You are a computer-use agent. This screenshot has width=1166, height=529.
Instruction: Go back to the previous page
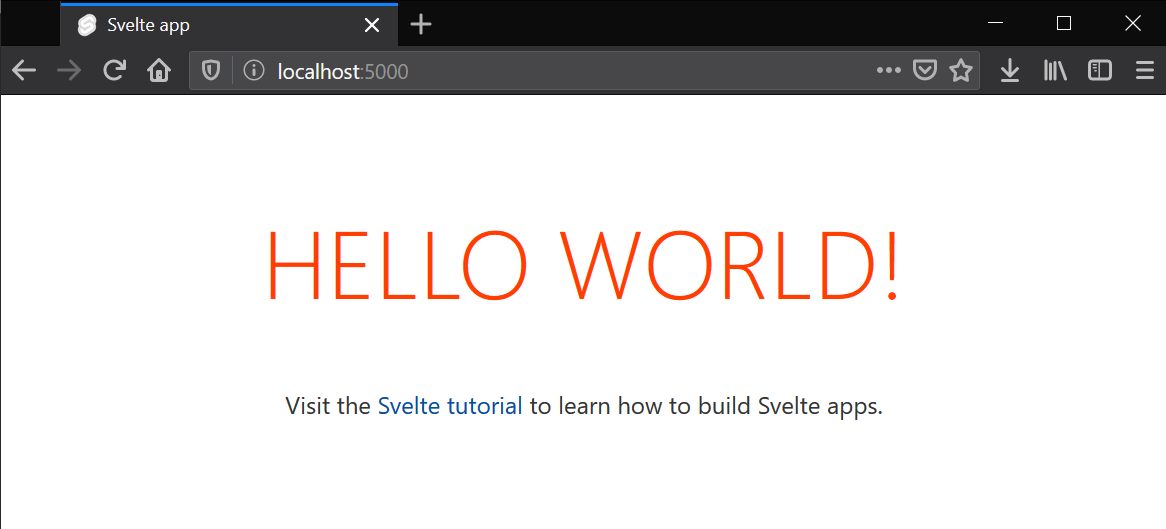(x=24, y=70)
